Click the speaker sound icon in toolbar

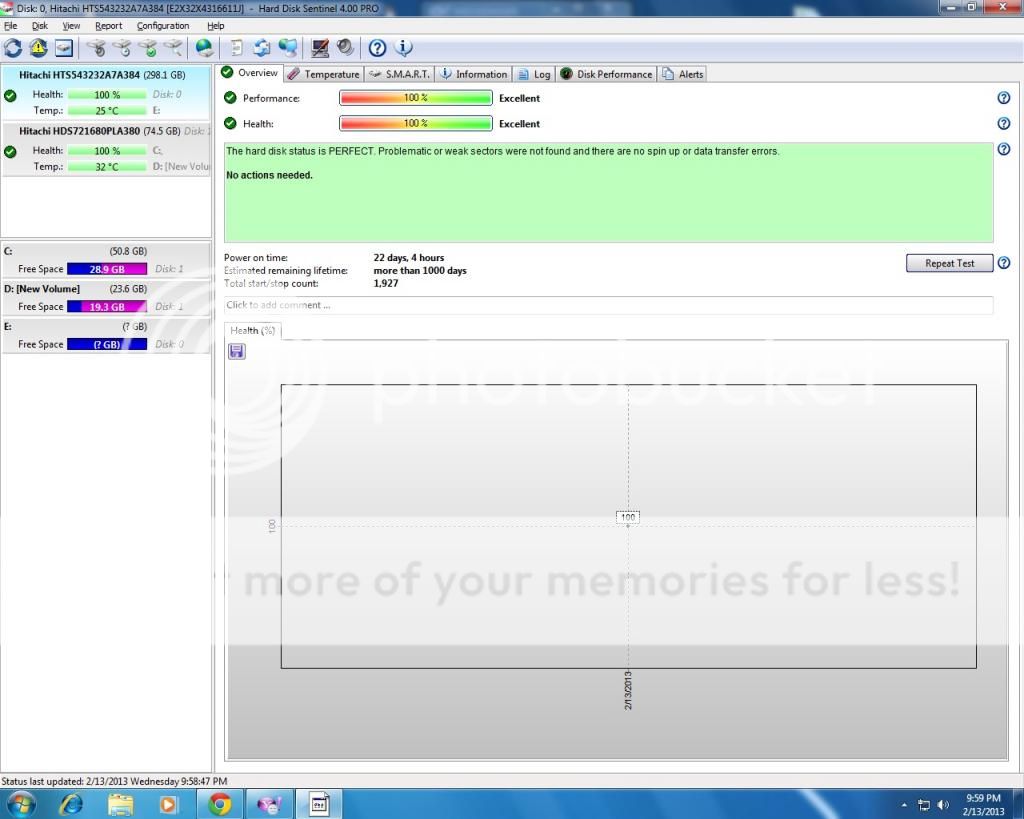(x=345, y=47)
